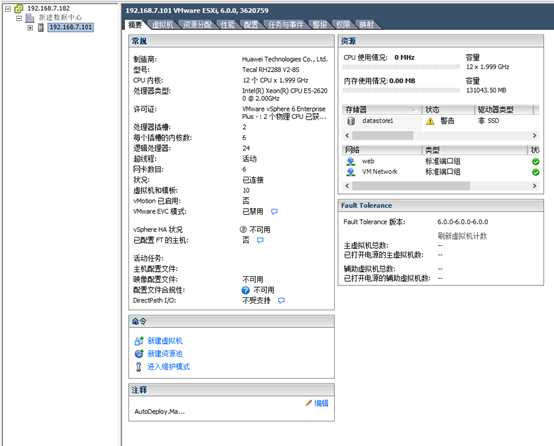Click the green status check for web
554x446 pixels.
536,162
